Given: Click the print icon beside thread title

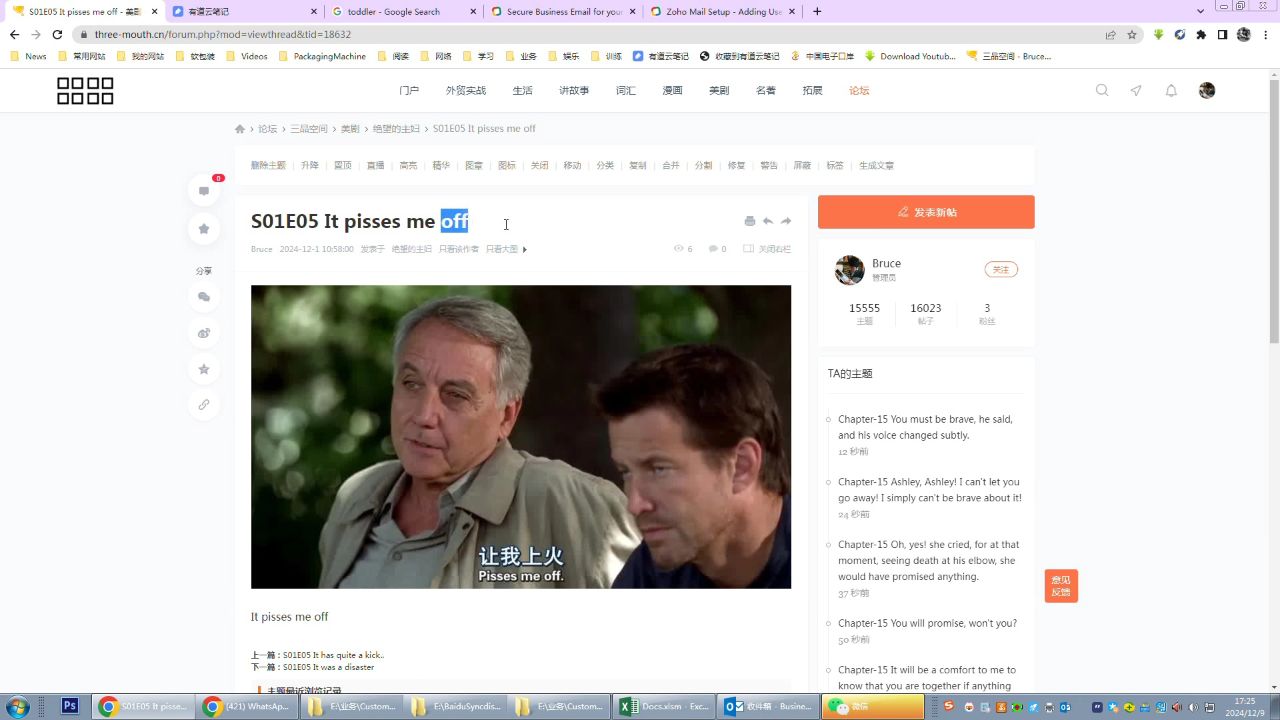Looking at the screenshot, I should tap(750, 221).
